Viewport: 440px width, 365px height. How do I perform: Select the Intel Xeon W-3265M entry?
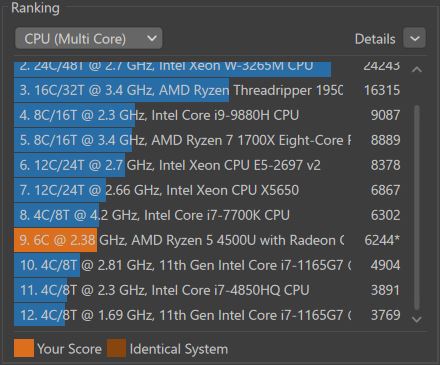(x=207, y=68)
